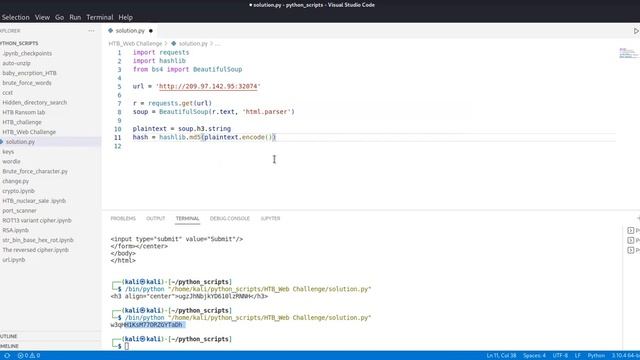Expand the keys folder

8,151
